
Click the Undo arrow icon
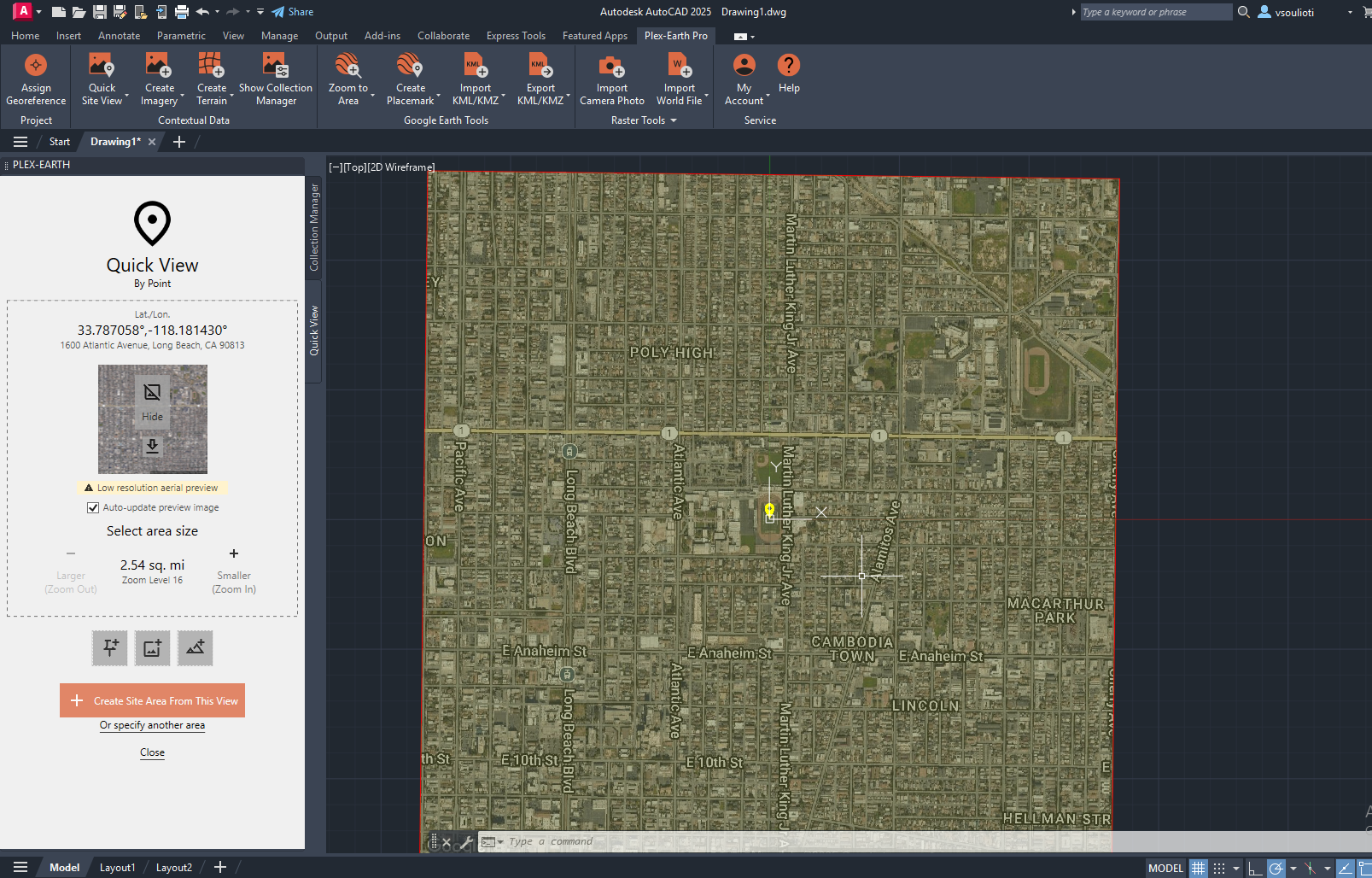[x=202, y=12]
